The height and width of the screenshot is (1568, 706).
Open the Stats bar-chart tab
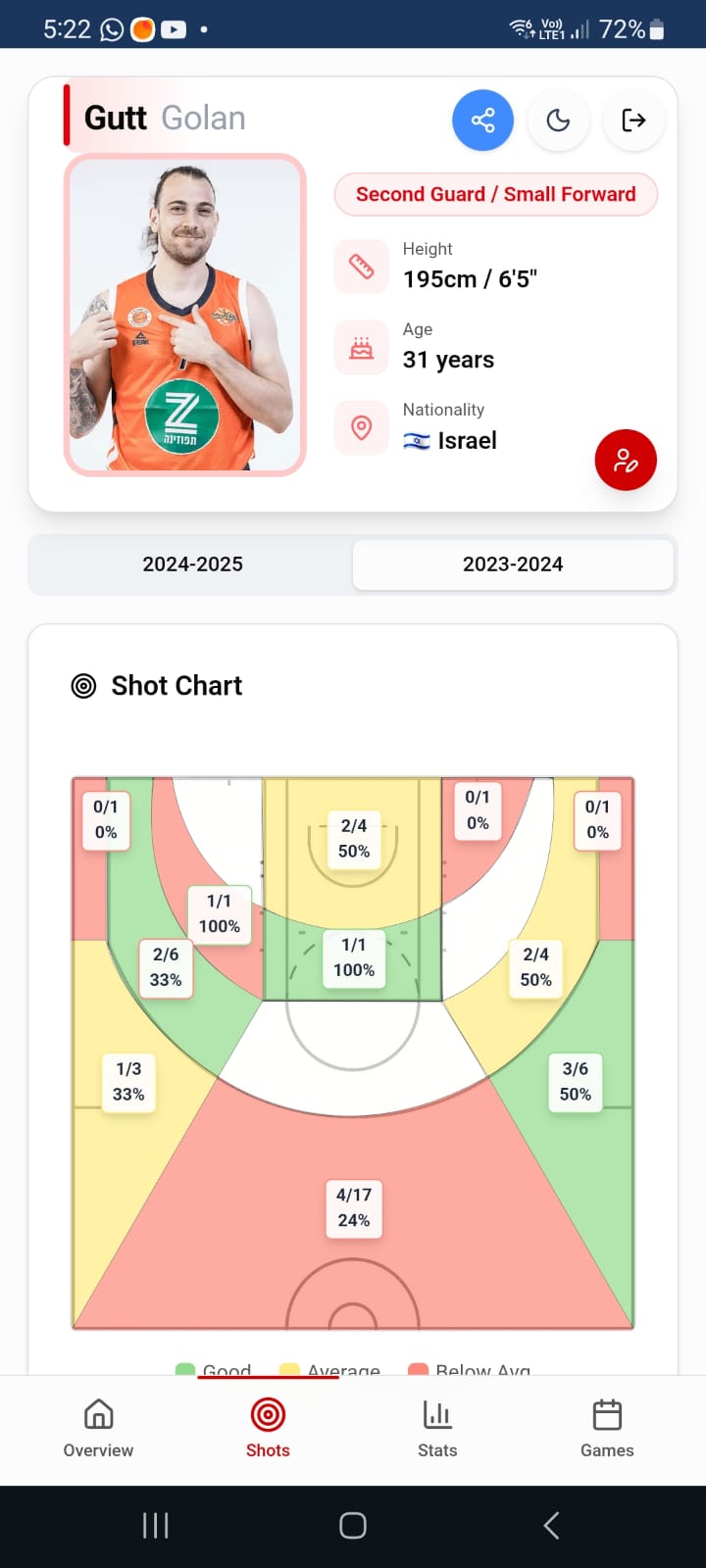[x=437, y=1428]
